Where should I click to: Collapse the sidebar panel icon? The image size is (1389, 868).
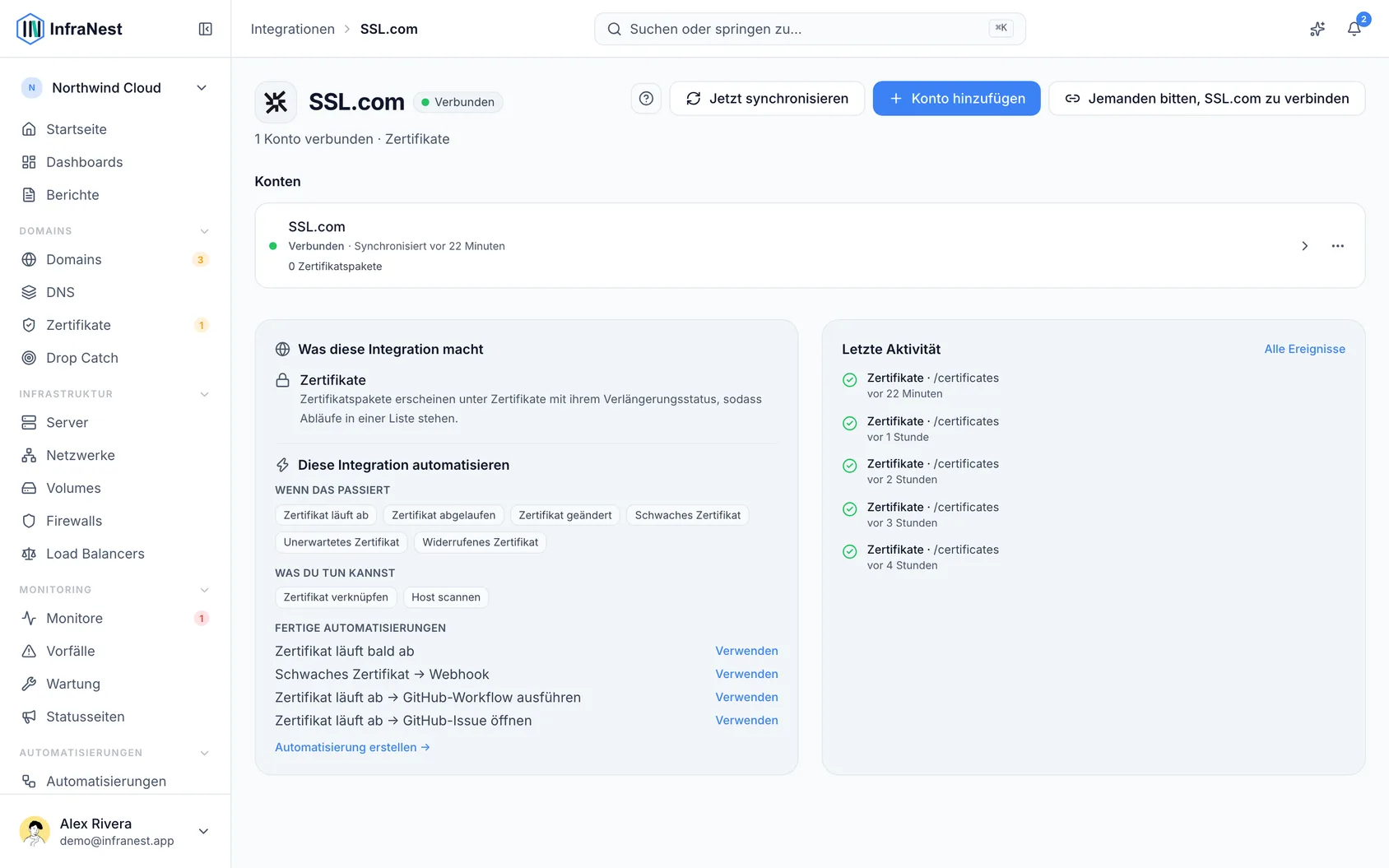(x=206, y=29)
